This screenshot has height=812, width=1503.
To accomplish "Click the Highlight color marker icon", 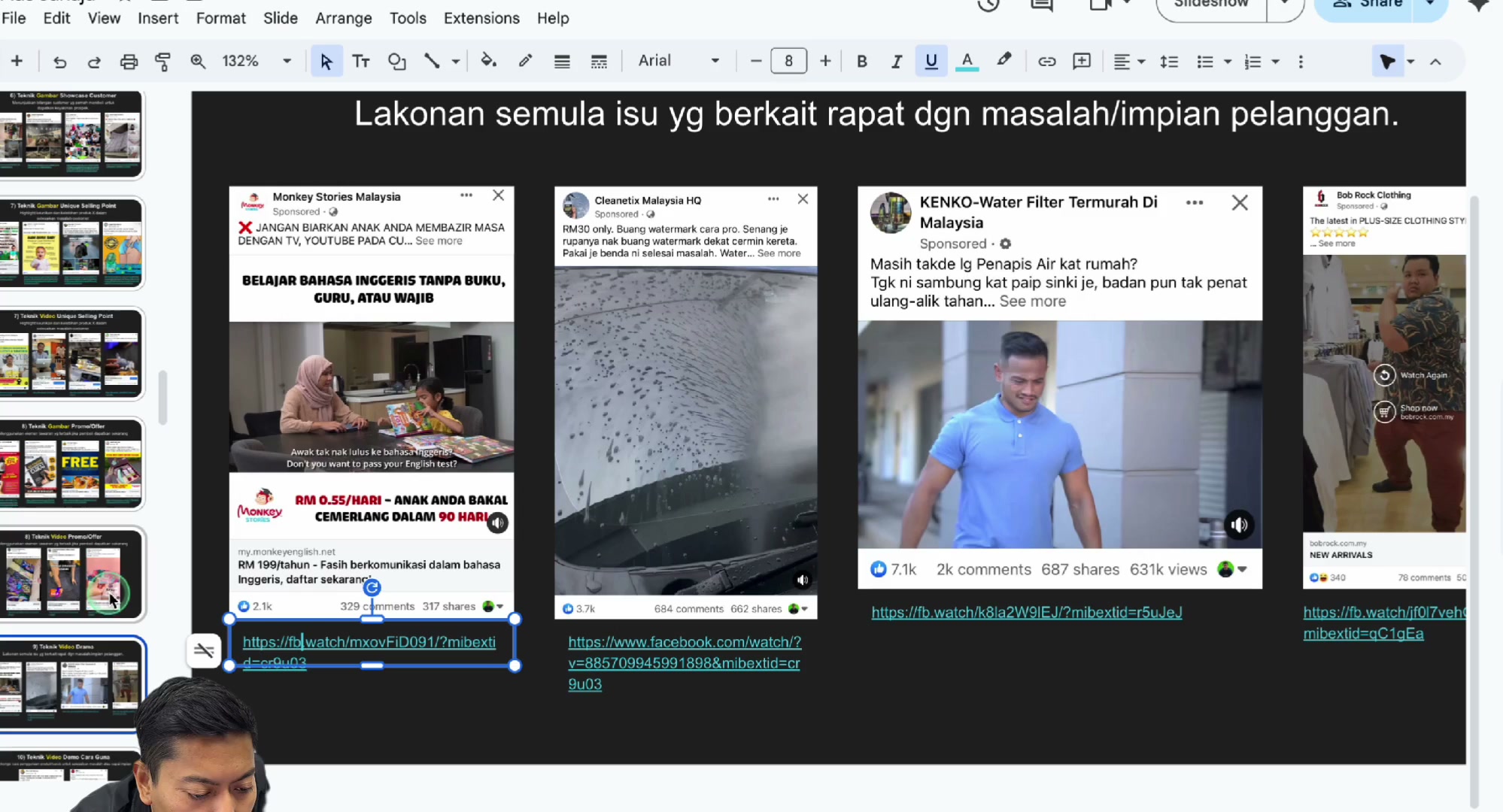I will tap(1004, 61).
